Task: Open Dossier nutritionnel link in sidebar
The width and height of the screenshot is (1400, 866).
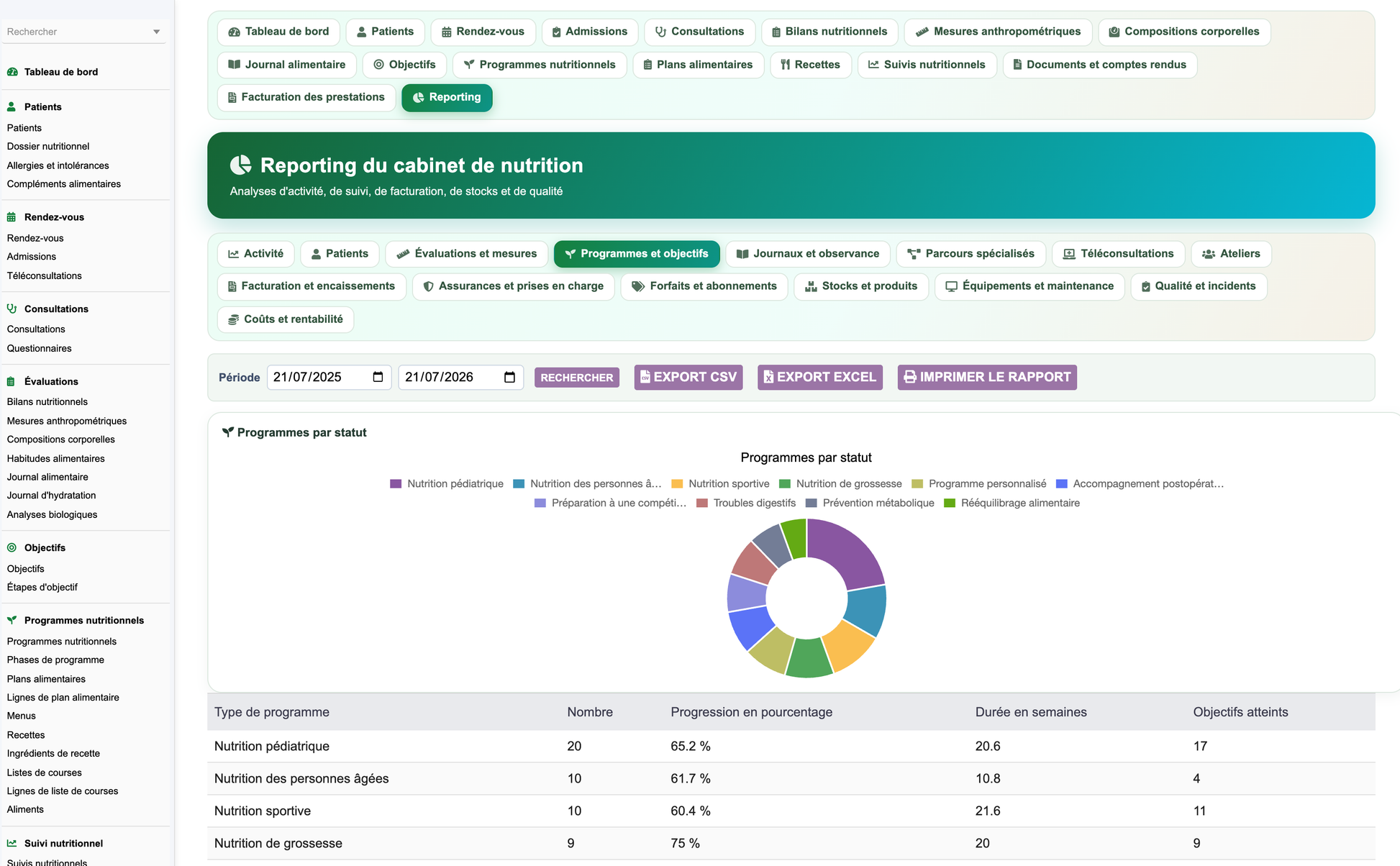Action: point(48,146)
